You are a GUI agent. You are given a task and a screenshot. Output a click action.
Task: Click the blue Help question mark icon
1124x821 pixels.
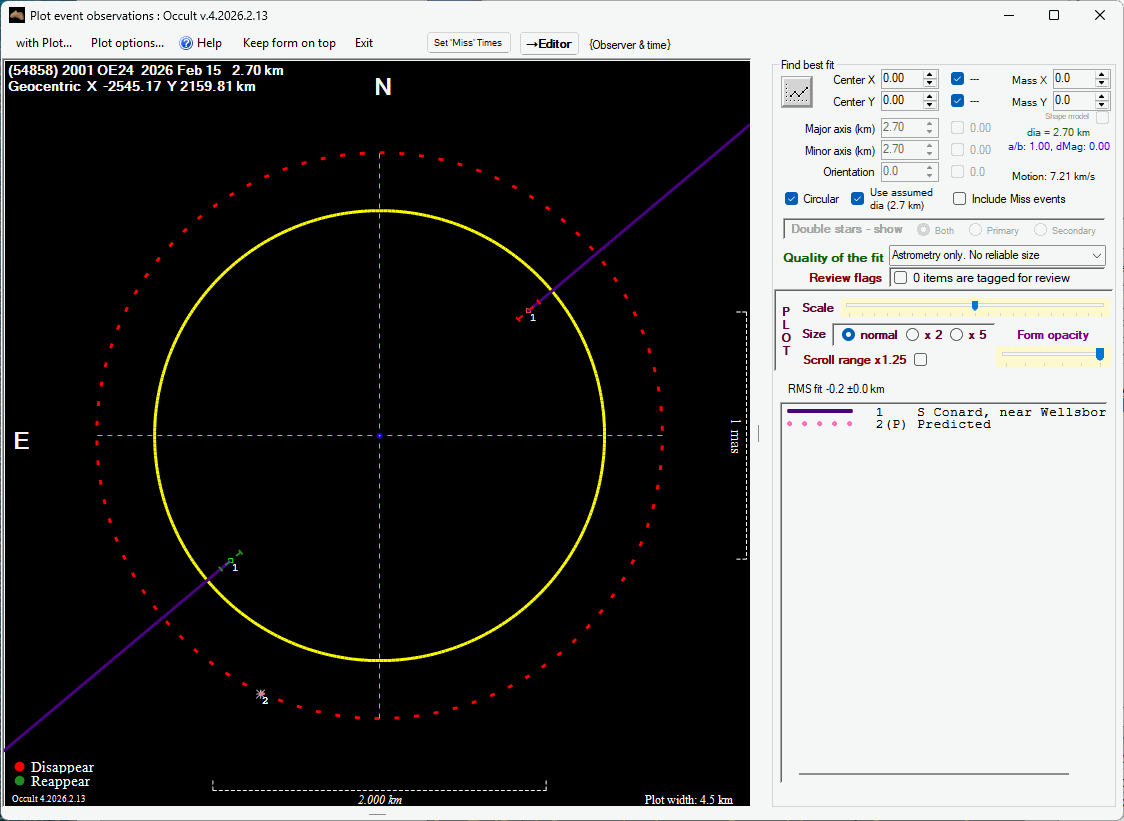(x=185, y=43)
